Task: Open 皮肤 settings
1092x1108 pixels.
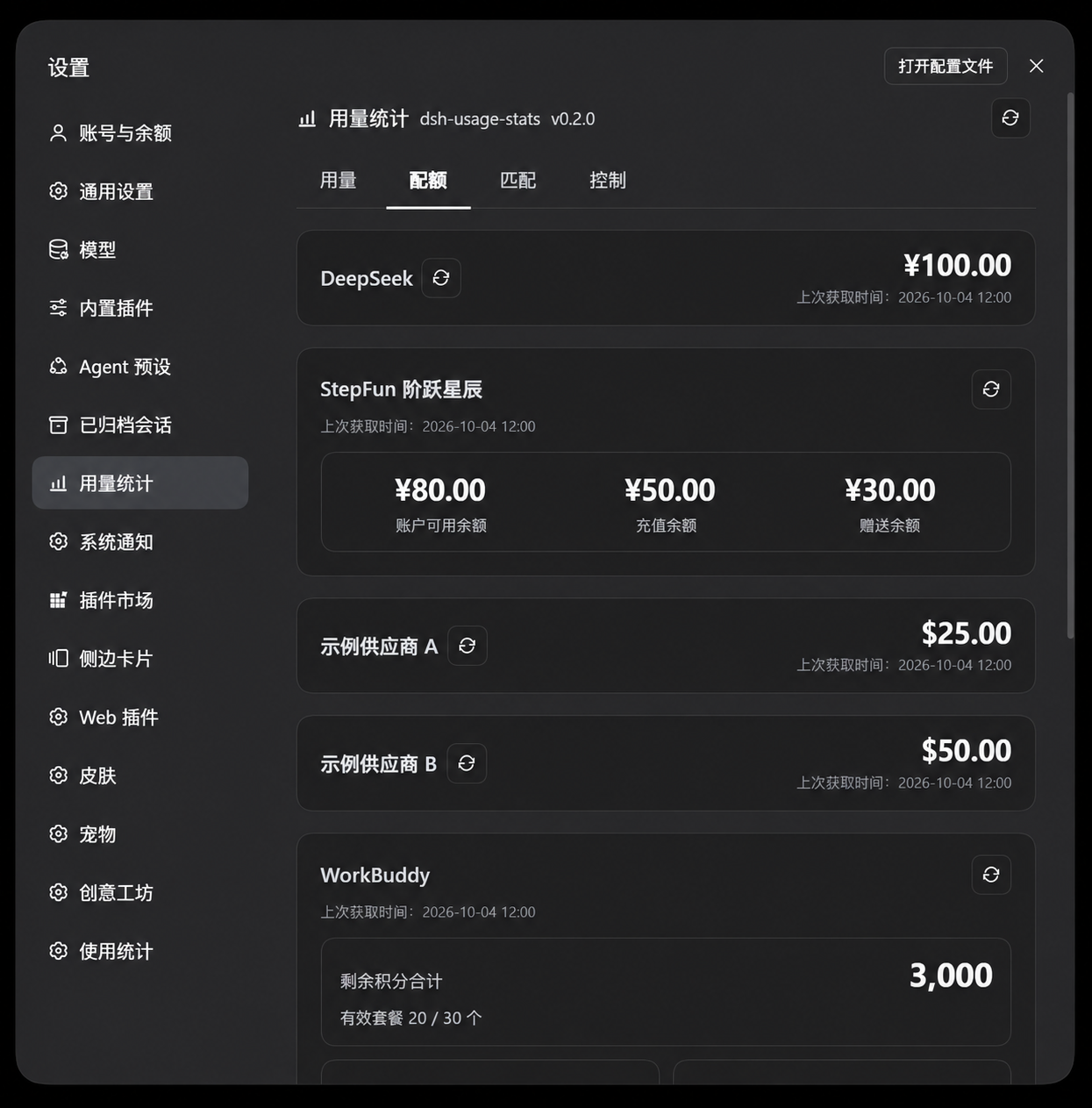Action: 140,776
